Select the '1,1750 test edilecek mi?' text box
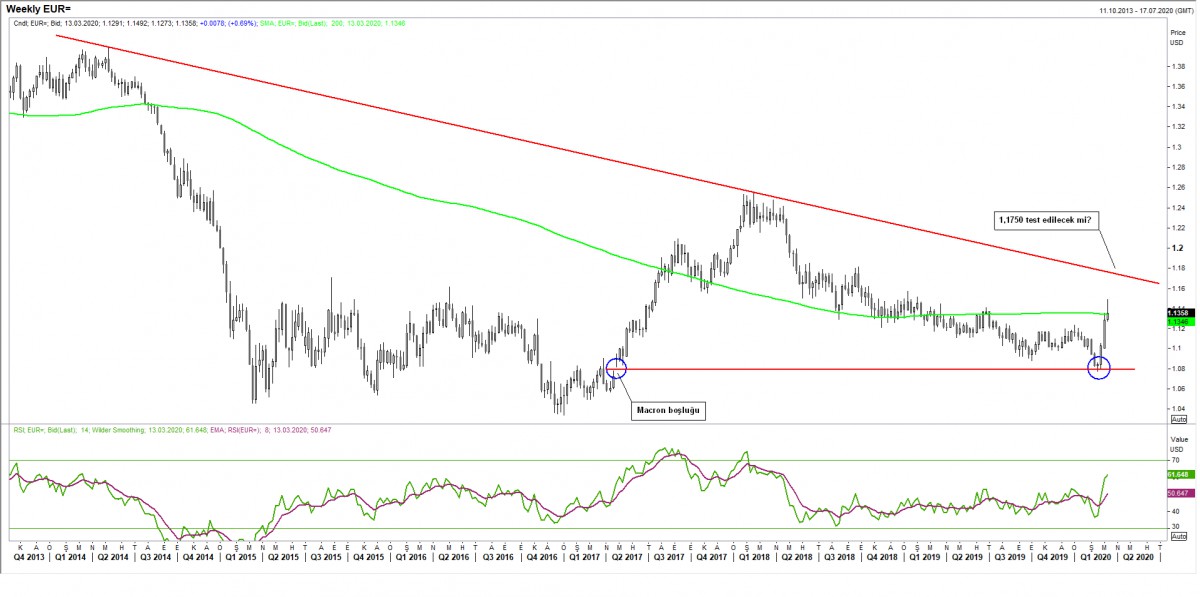The width and height of the screenshot is (1200, 597). [1044, 217]
